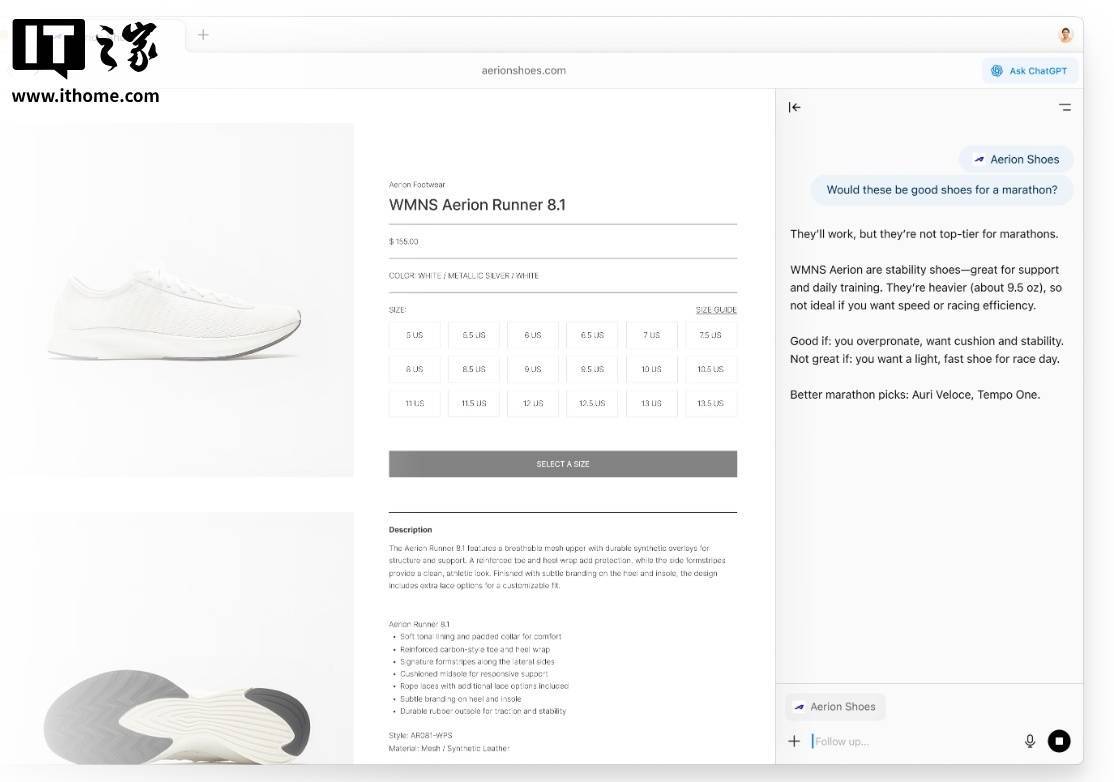Click the Aerion Shoes chip above the input

[x=835, y=707]
